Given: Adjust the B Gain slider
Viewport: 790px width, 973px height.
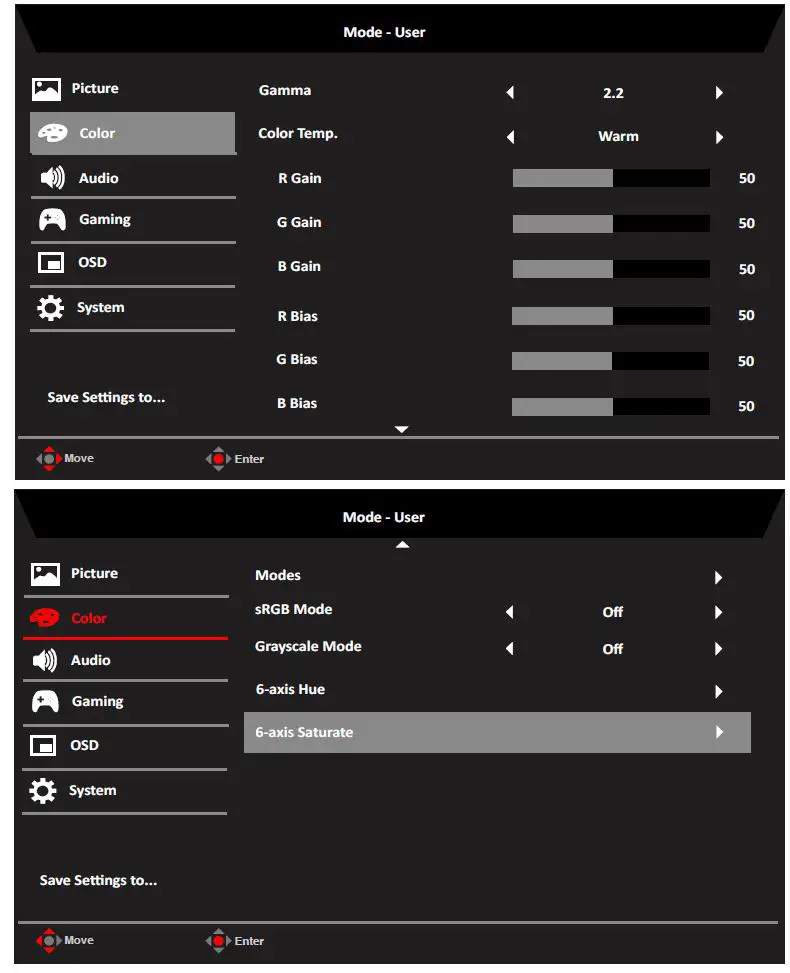Looking at the screenshot, I should 611,269.
